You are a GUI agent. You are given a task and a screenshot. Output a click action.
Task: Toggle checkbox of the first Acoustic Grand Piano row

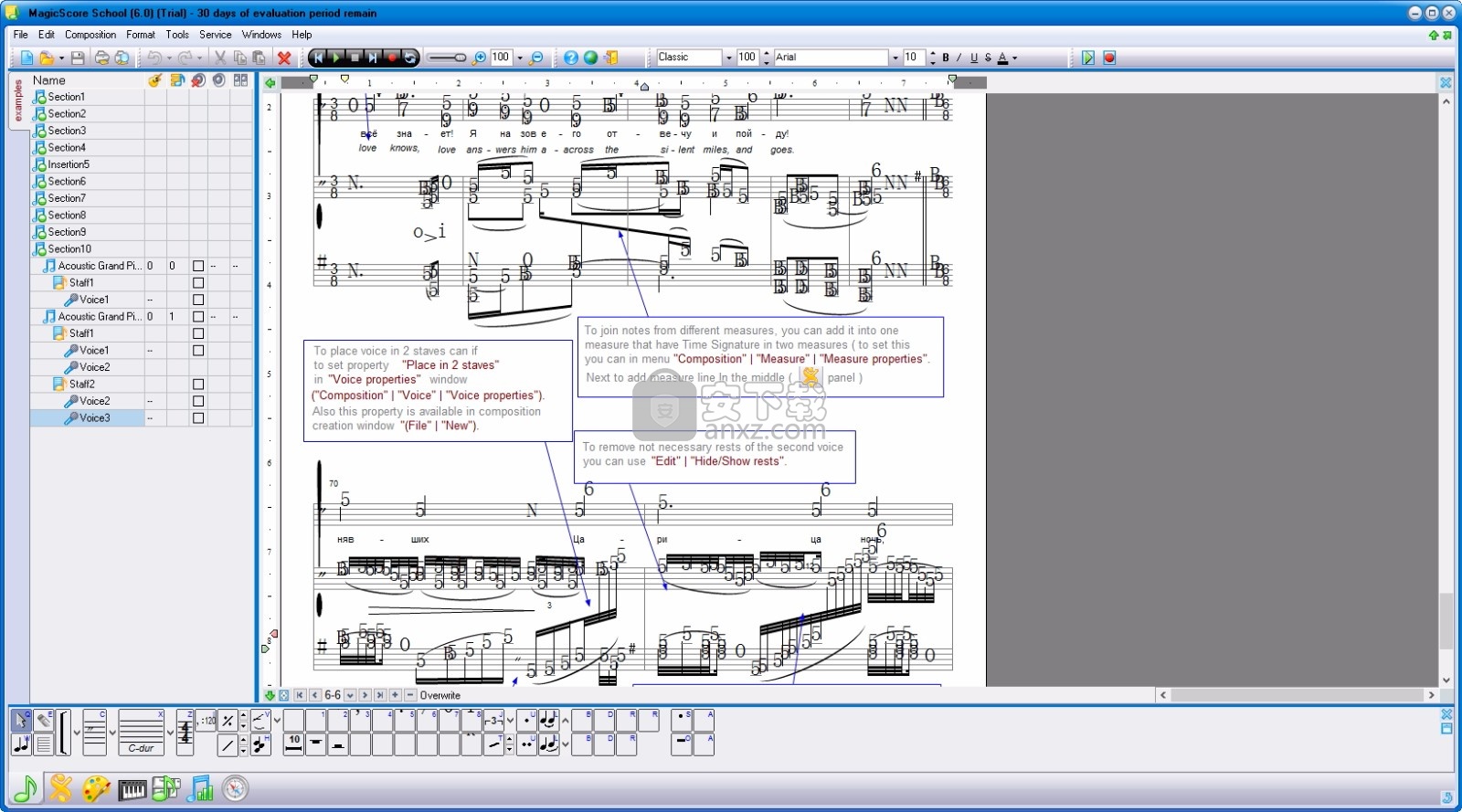pyautogui.click(x=198, y=266)
